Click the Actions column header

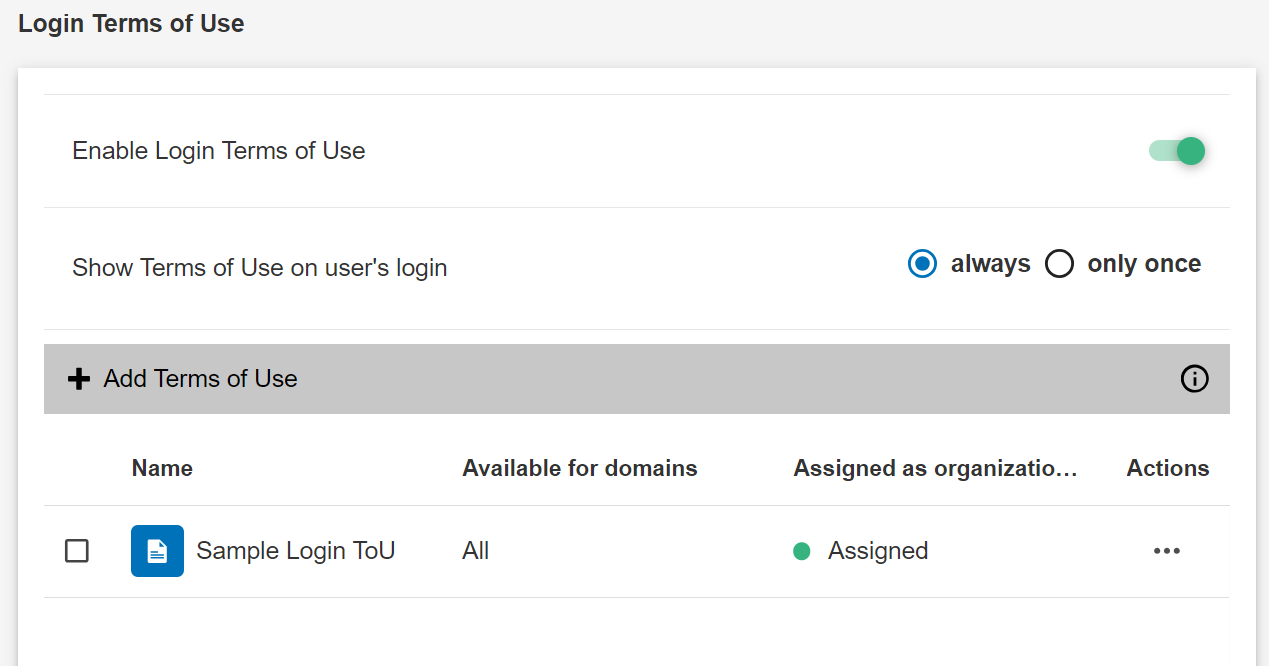(1167, 468)
